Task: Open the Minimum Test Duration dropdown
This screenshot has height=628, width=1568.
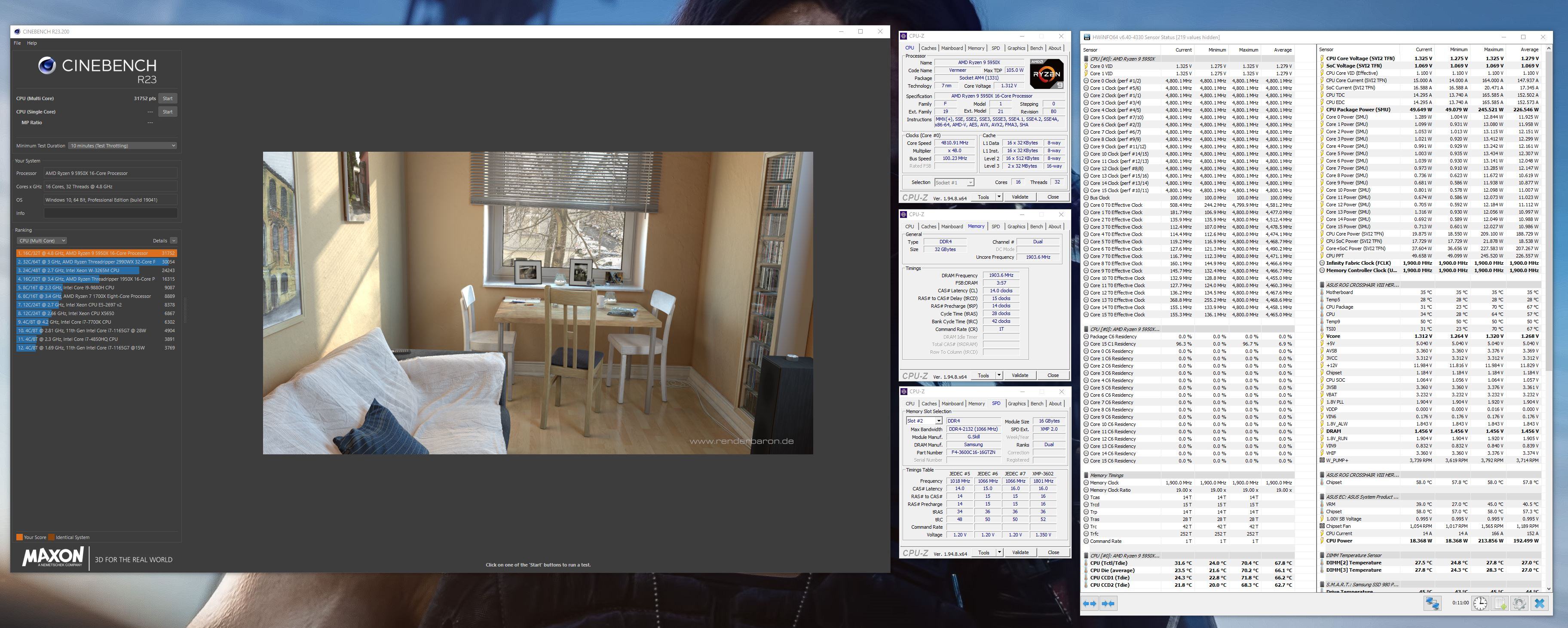Action: pyautogui.click(x=122, y=145)
